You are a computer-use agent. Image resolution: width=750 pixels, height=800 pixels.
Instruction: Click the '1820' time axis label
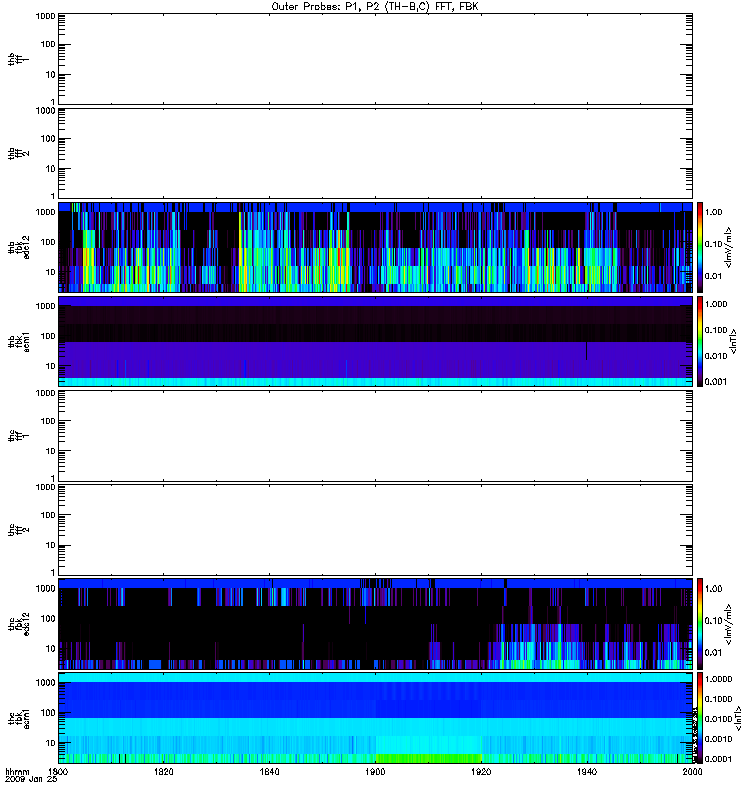(x=163, y=771)
